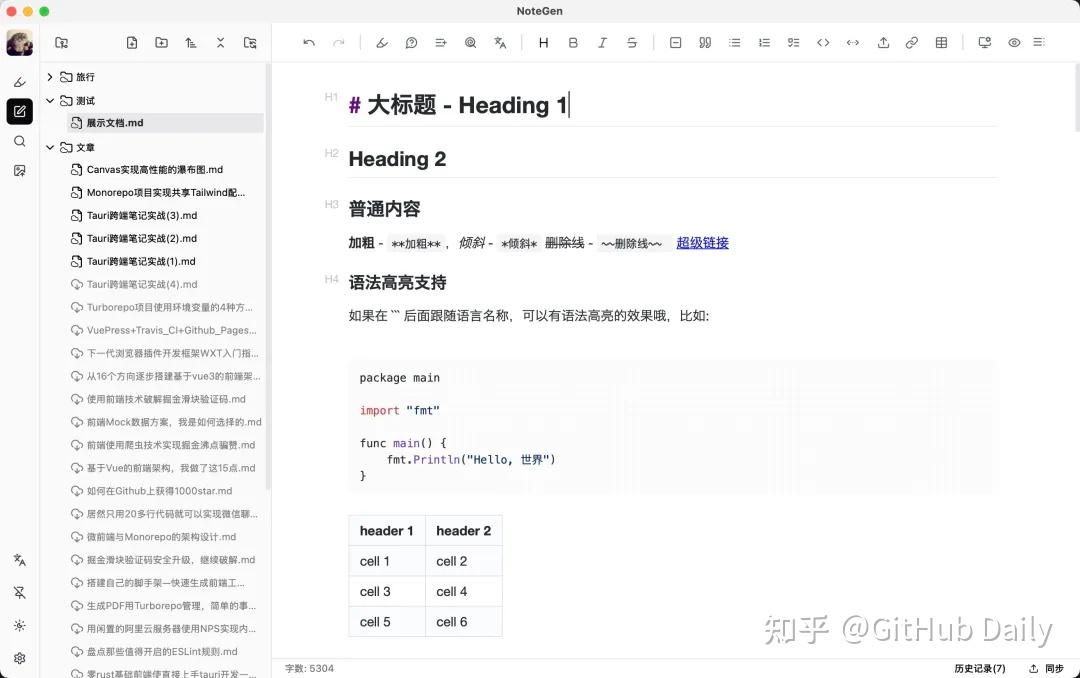This screenshot has width=1080, height=678.
Task: Open settings with the gear icon
Action: click(19, 658)
